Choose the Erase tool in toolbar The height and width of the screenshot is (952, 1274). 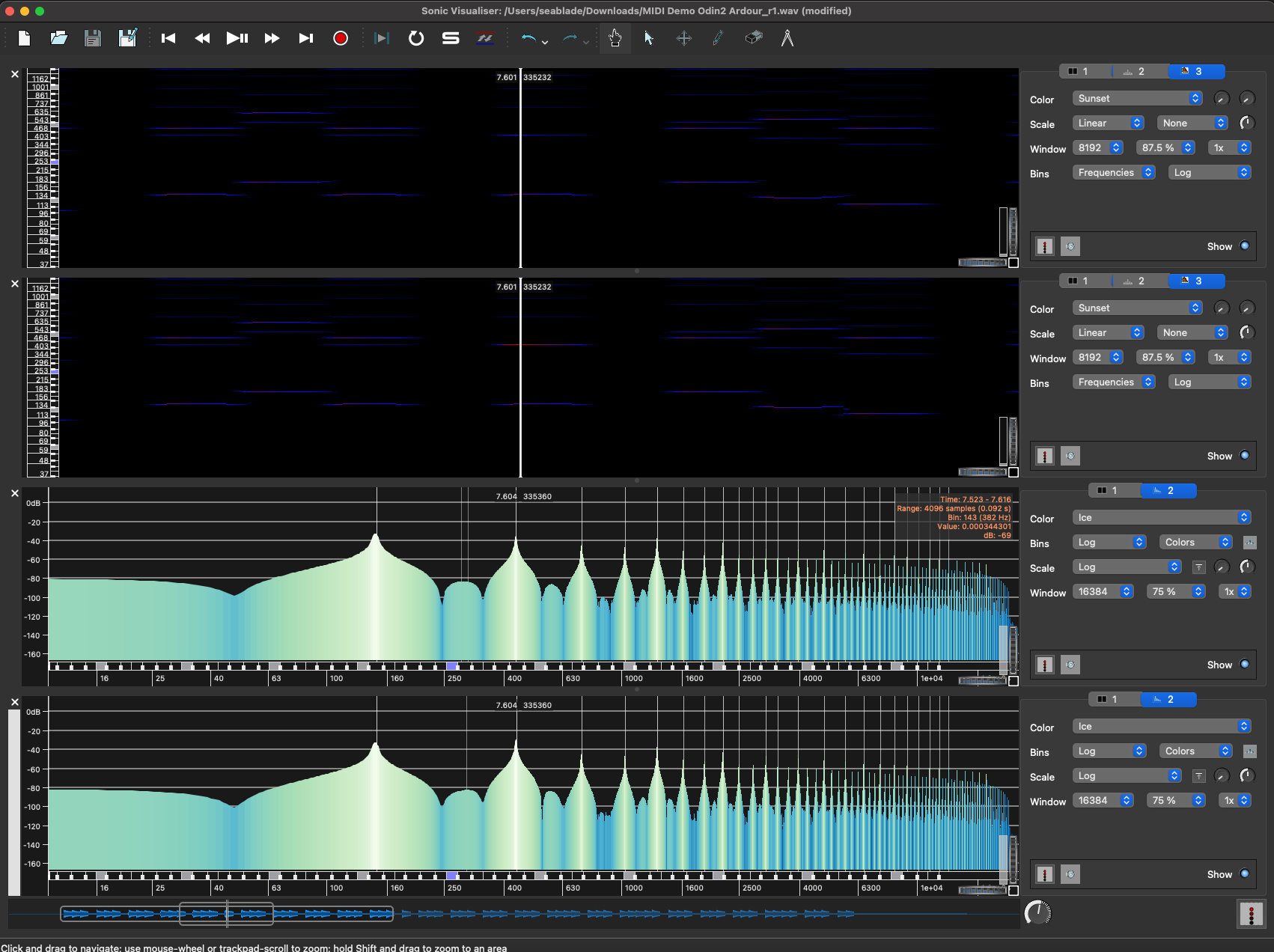[x=753, y=38]
